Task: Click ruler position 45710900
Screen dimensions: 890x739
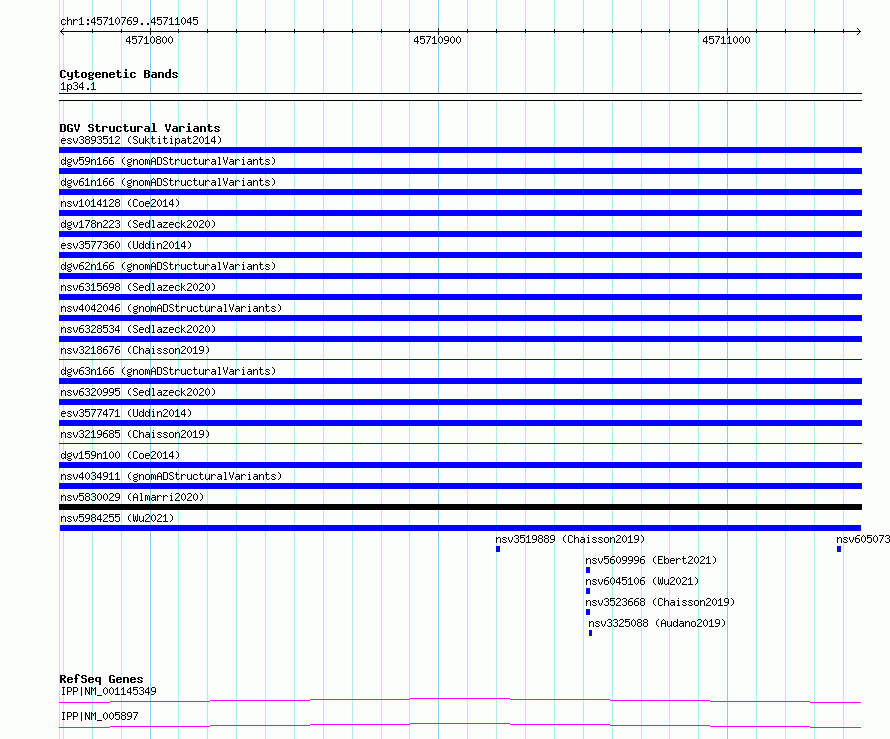Action: pyautogui.click(x=437, y=40)
